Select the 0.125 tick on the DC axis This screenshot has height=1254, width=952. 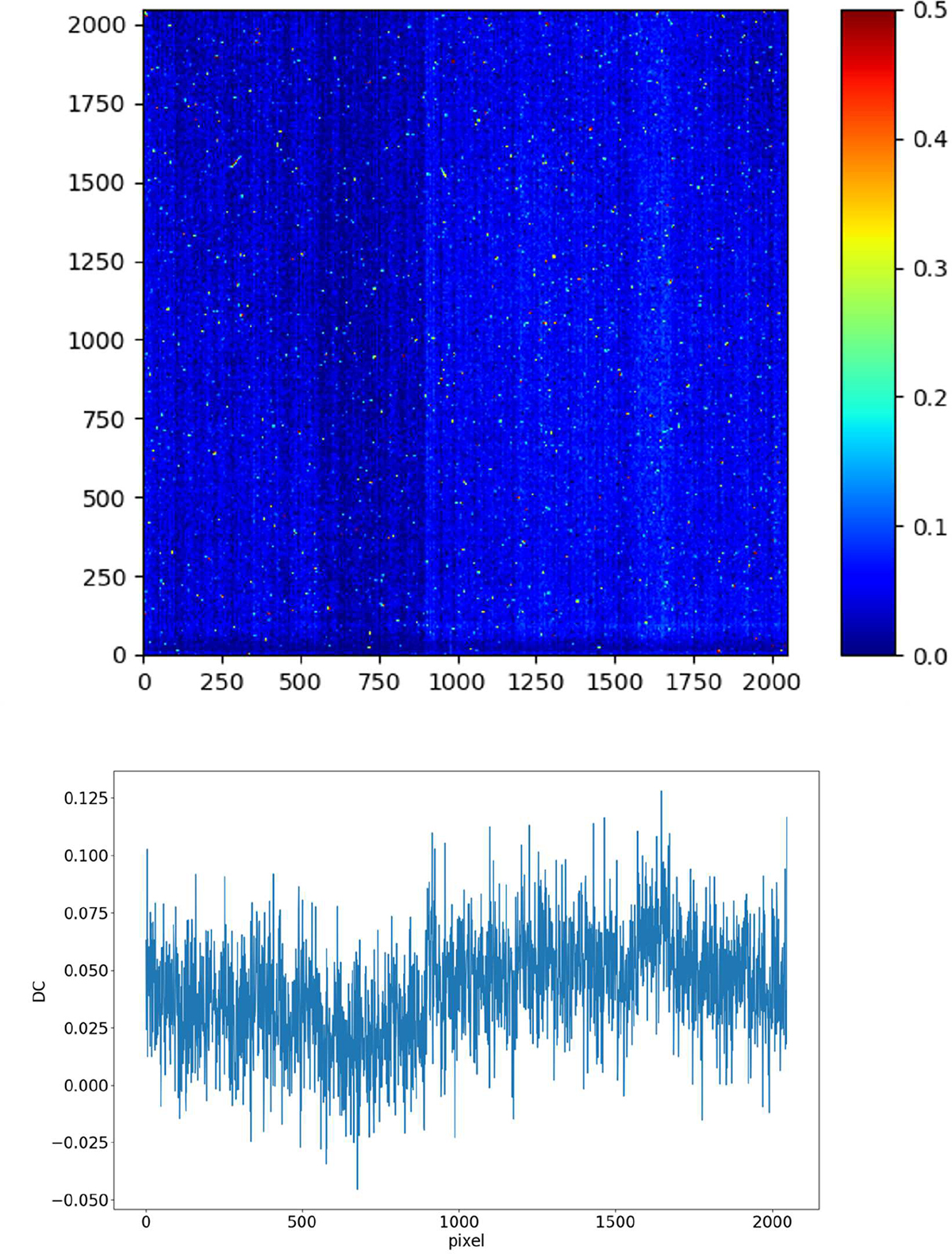(x=86, y=798)
